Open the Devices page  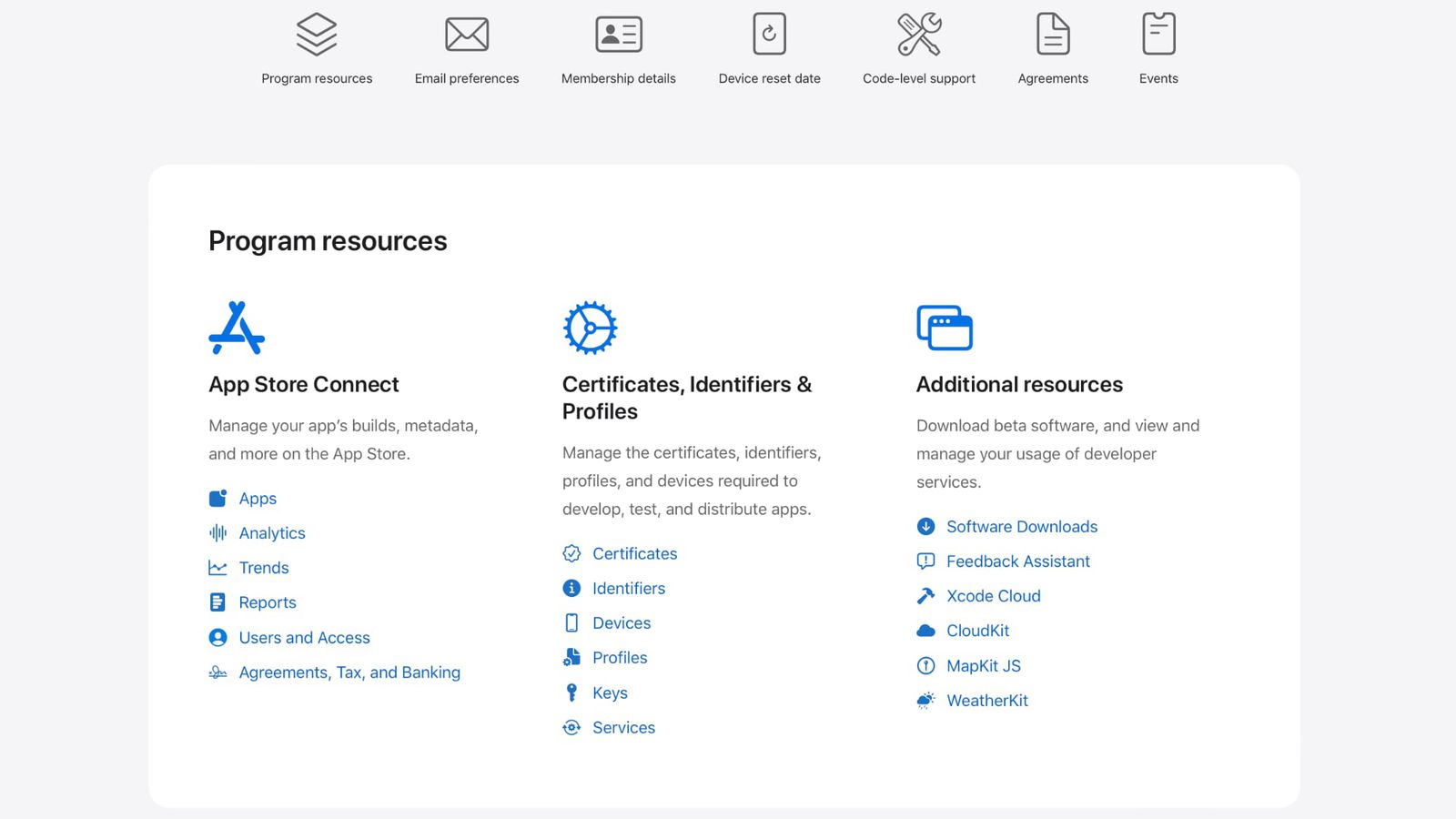[622, 623]
